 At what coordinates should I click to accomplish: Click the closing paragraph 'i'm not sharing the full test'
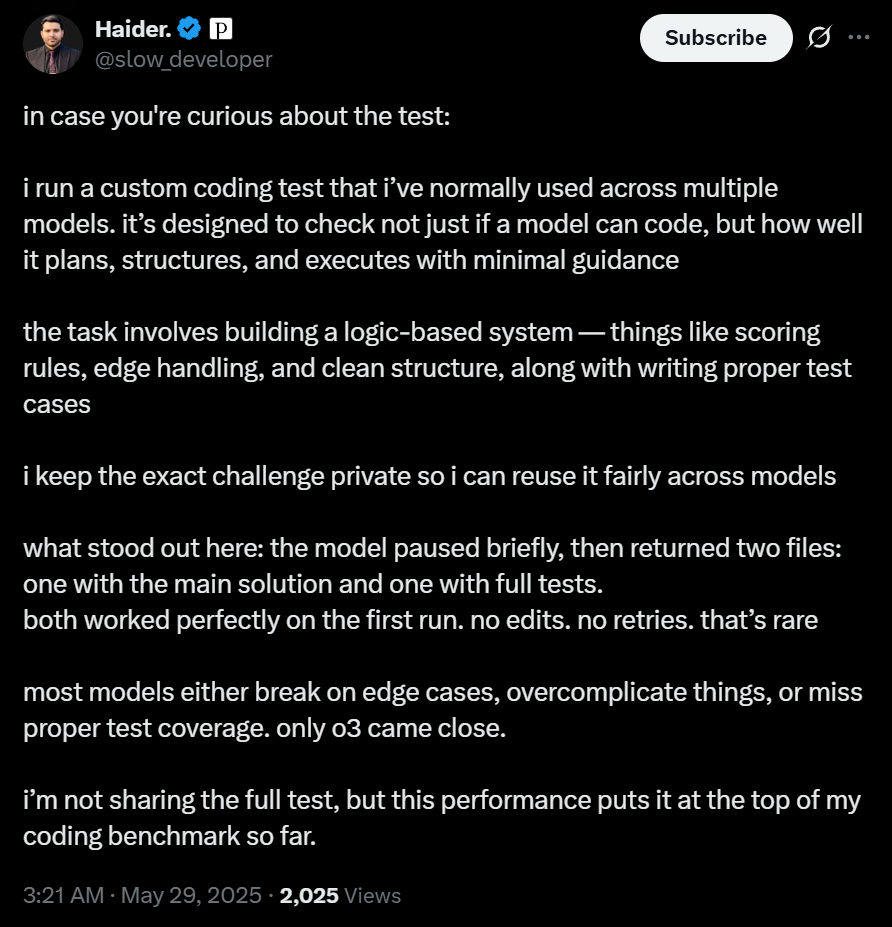point(442,818)
